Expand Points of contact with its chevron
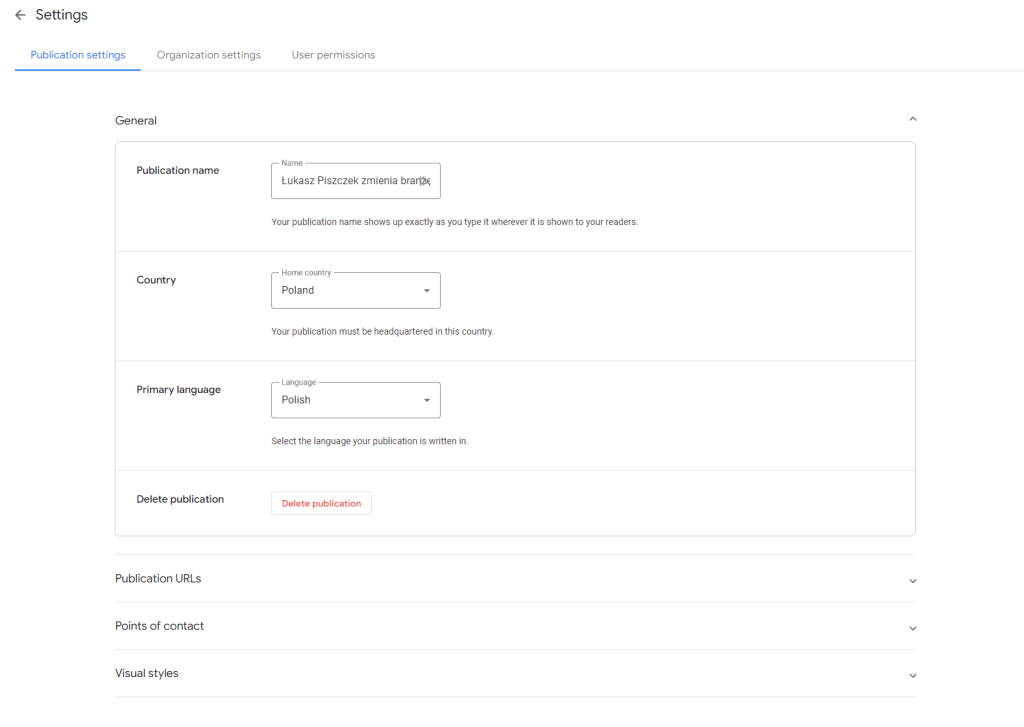 [x=912, y=628]
